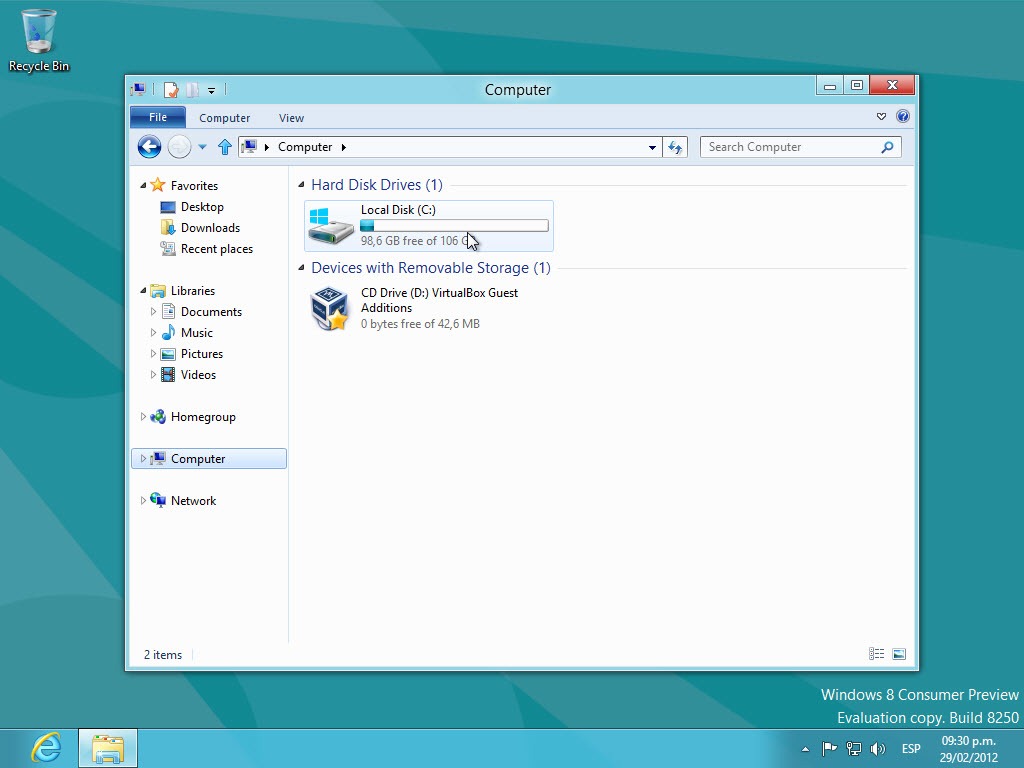Screen dimensions: 1024x768
Task: Expand the Music library node
Action: click(x=153, y=332)
